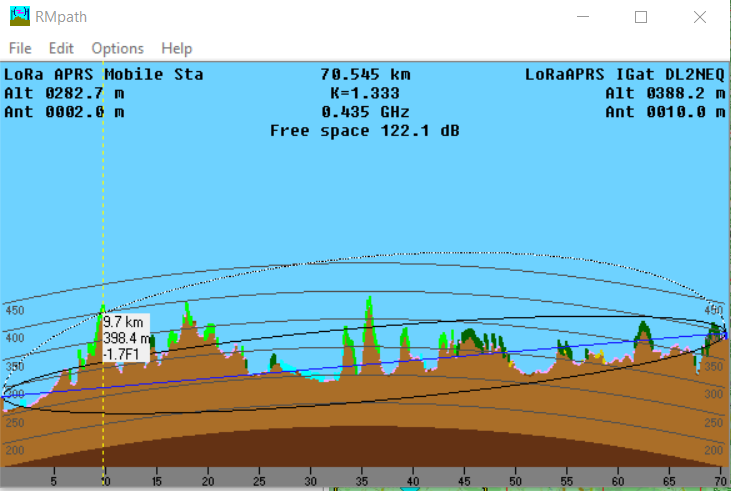Click the 35 km mark on distance axis

click(362, 481)
